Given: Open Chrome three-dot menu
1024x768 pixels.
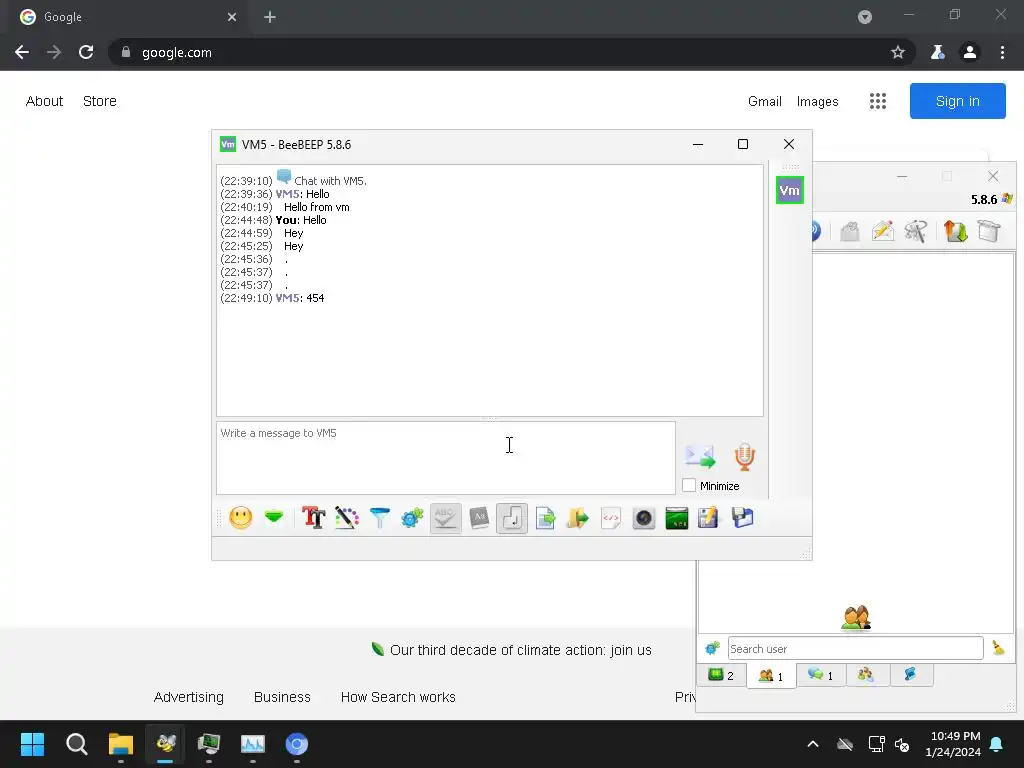Looking at the screenshot, I should [1002, 52].
